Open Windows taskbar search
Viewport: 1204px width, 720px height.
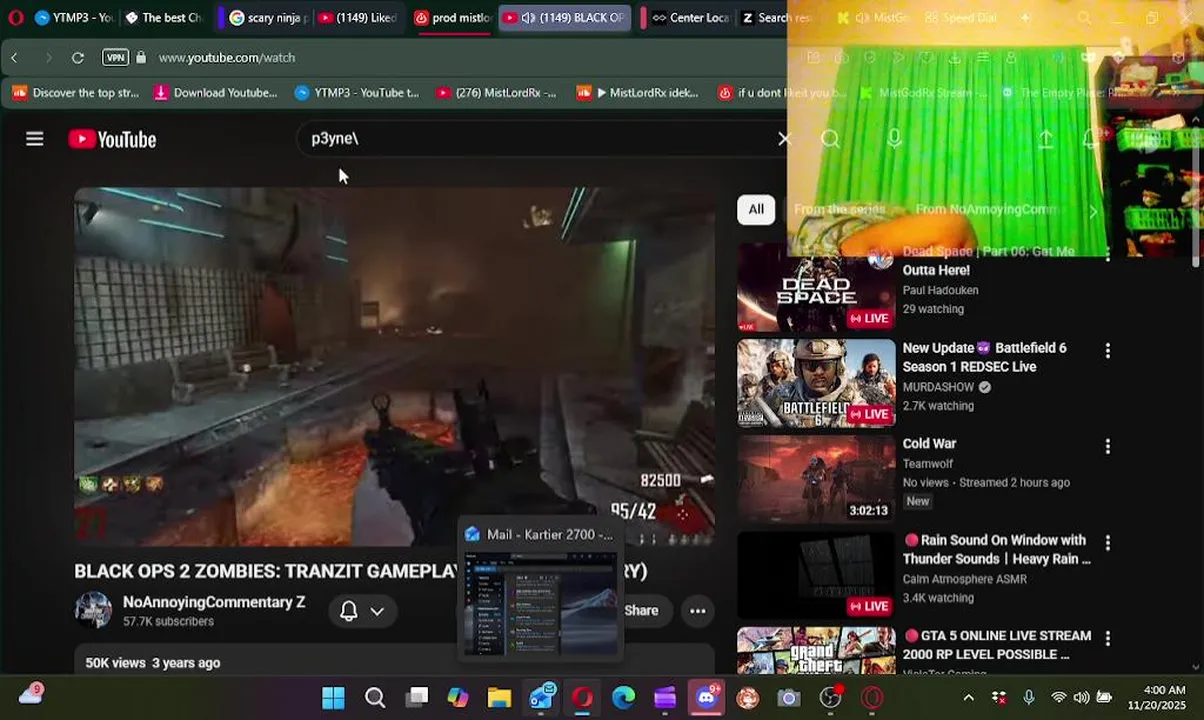375,697
